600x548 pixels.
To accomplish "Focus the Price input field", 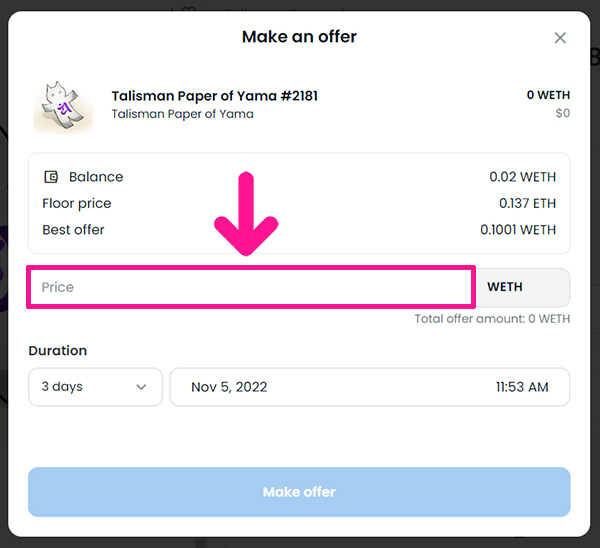I will 251,287.
